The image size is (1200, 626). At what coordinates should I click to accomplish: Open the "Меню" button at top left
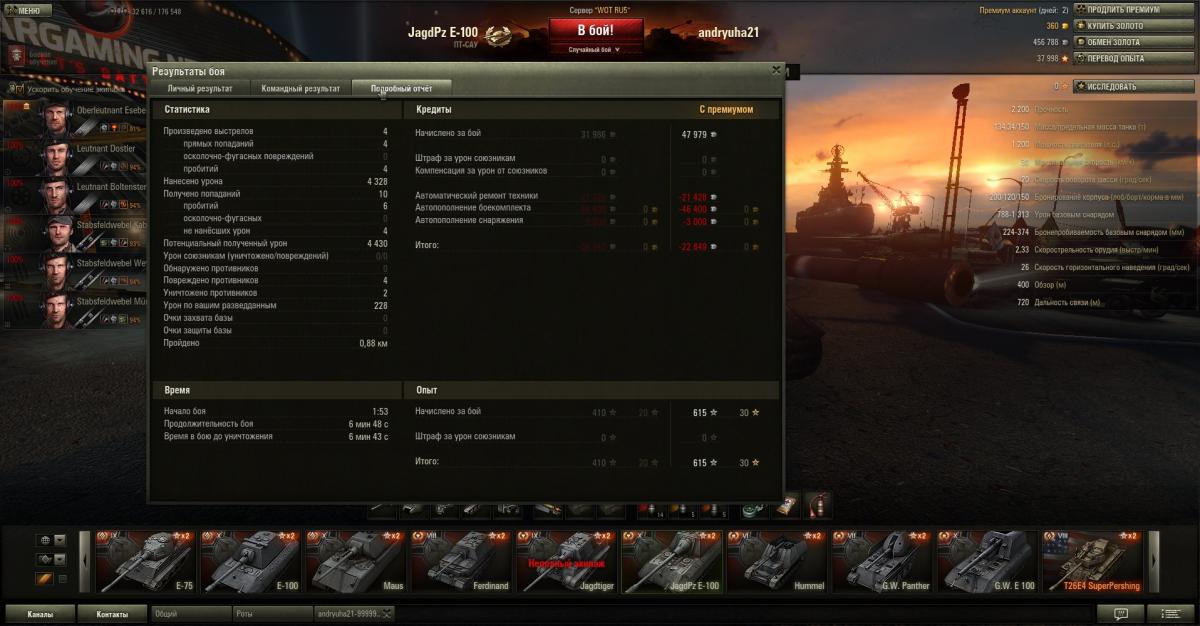coord(27,10)
